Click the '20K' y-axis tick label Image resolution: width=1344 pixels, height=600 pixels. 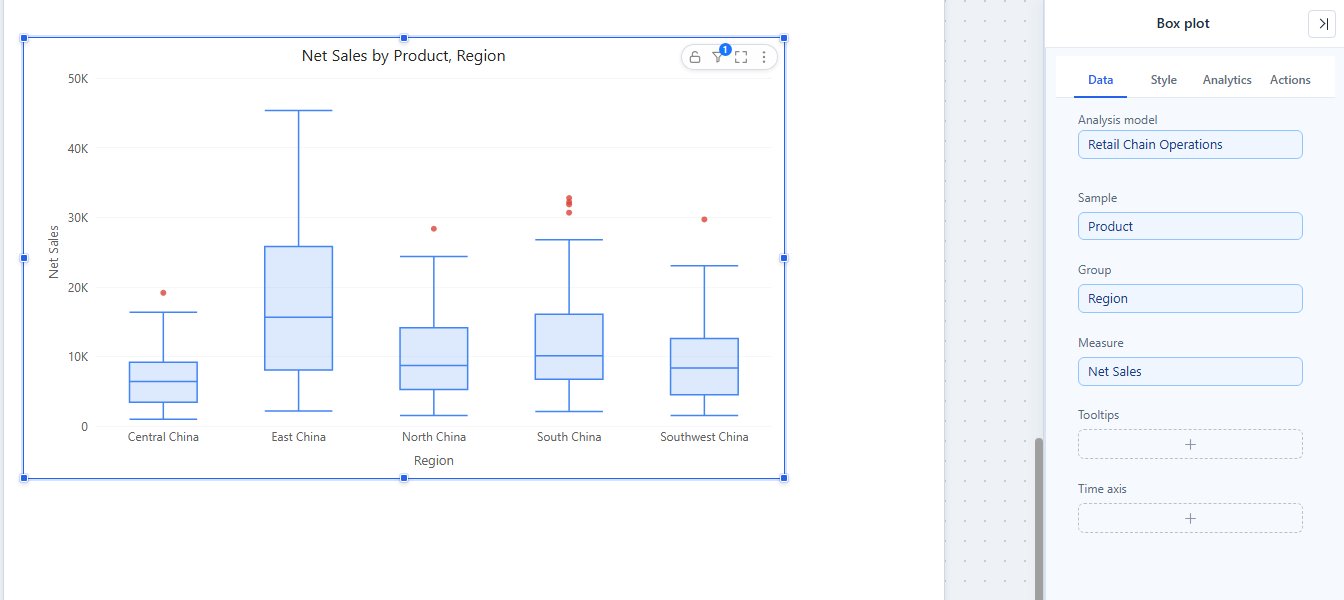(77, 287)
